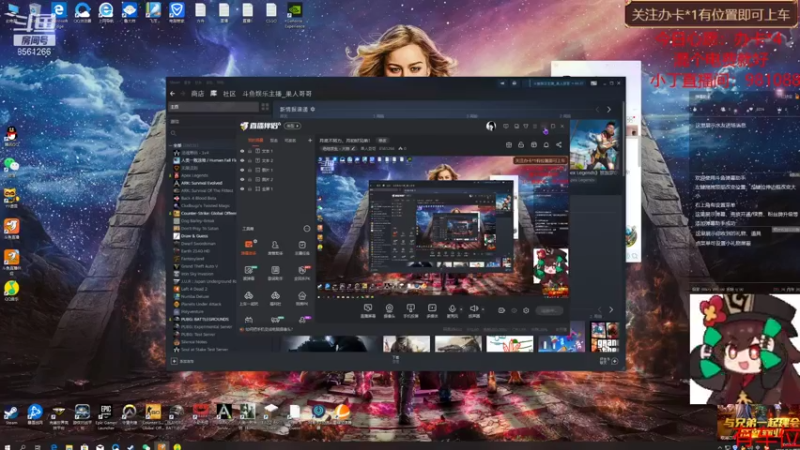Screen dimensions: 800x450
Task: Click the share icon above the stream preview
Action: [x=559, y=145]
